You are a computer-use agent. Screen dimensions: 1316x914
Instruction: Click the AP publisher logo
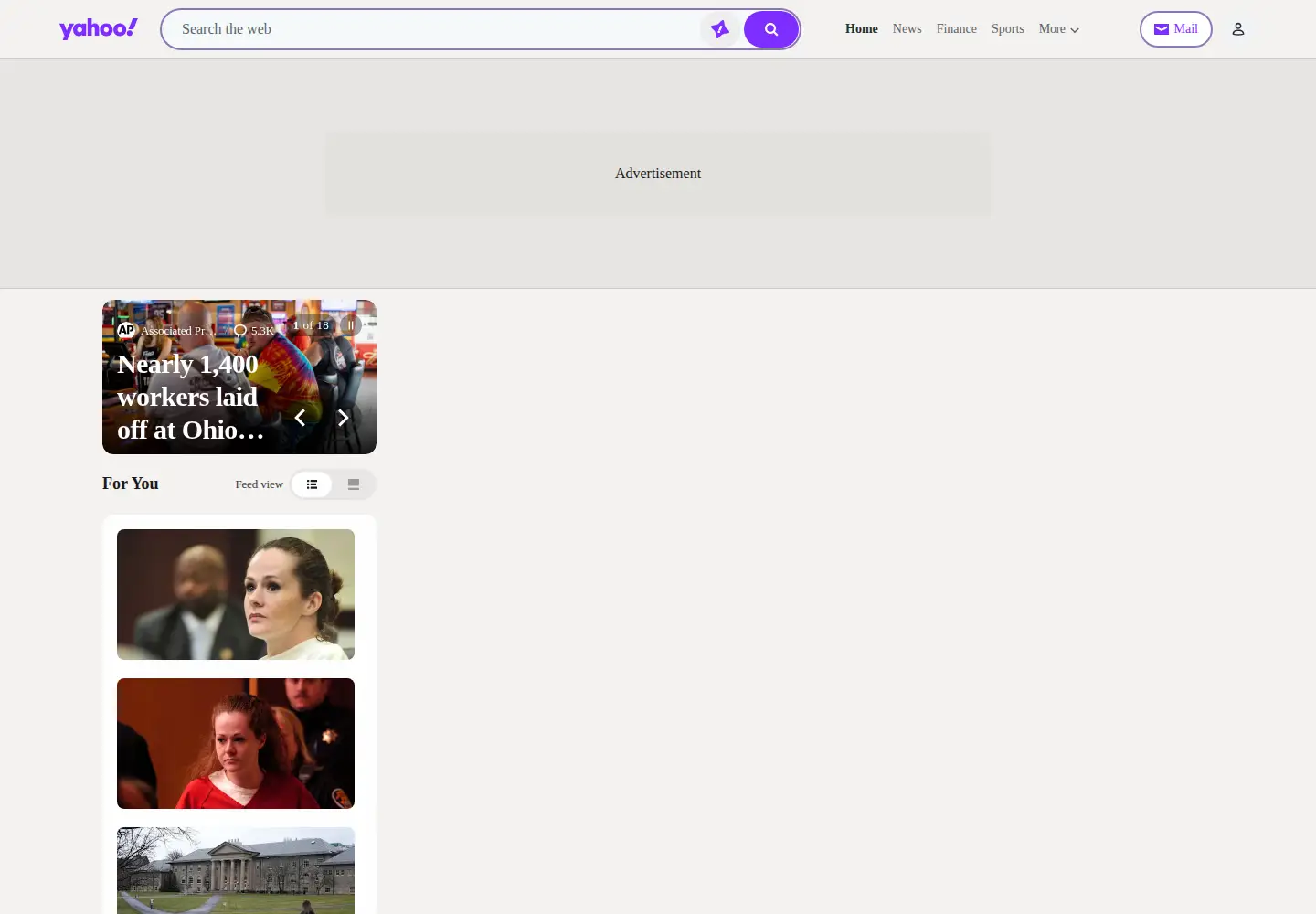click(x=126, y=330)
